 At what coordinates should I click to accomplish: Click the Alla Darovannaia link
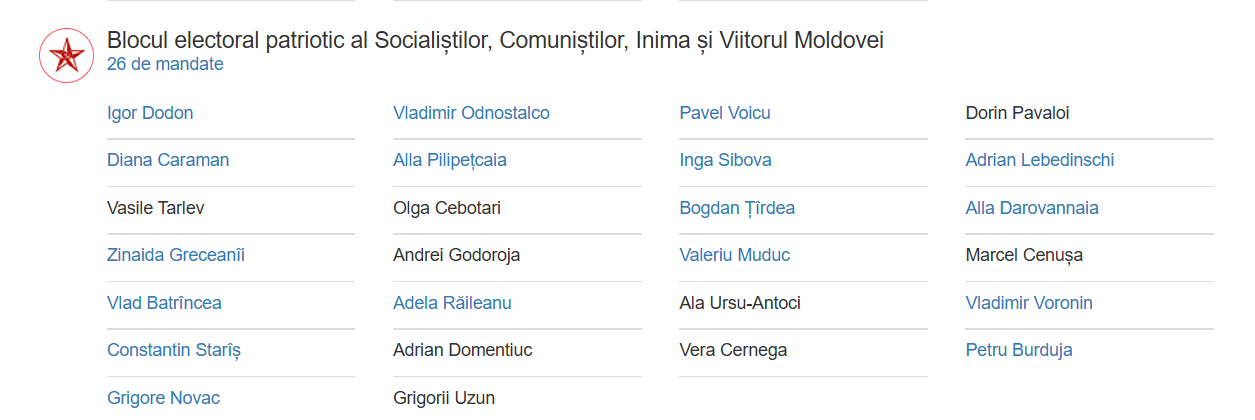coord(1032,208)
